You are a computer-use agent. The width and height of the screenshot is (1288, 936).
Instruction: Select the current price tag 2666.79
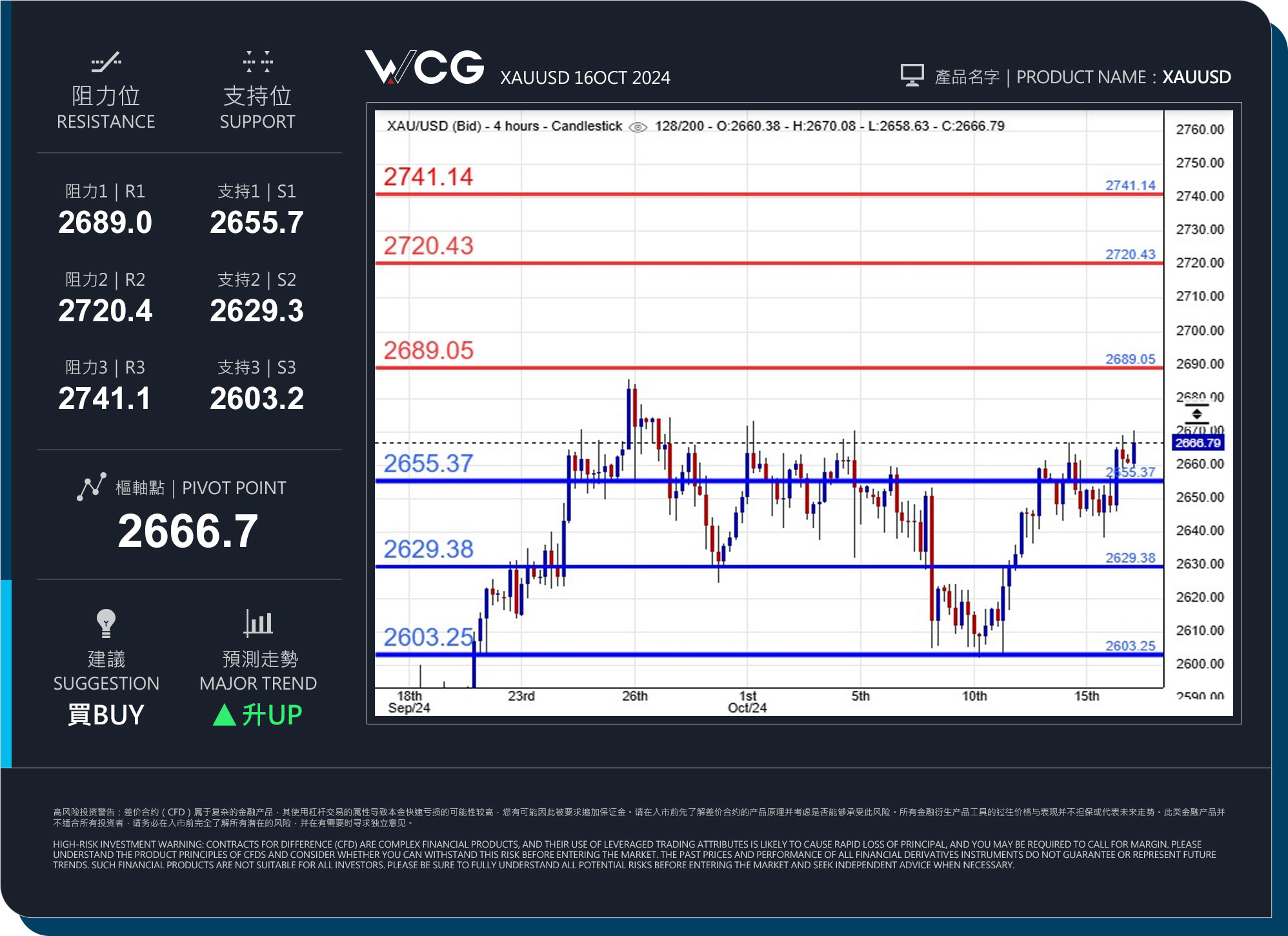[1198, 443]
